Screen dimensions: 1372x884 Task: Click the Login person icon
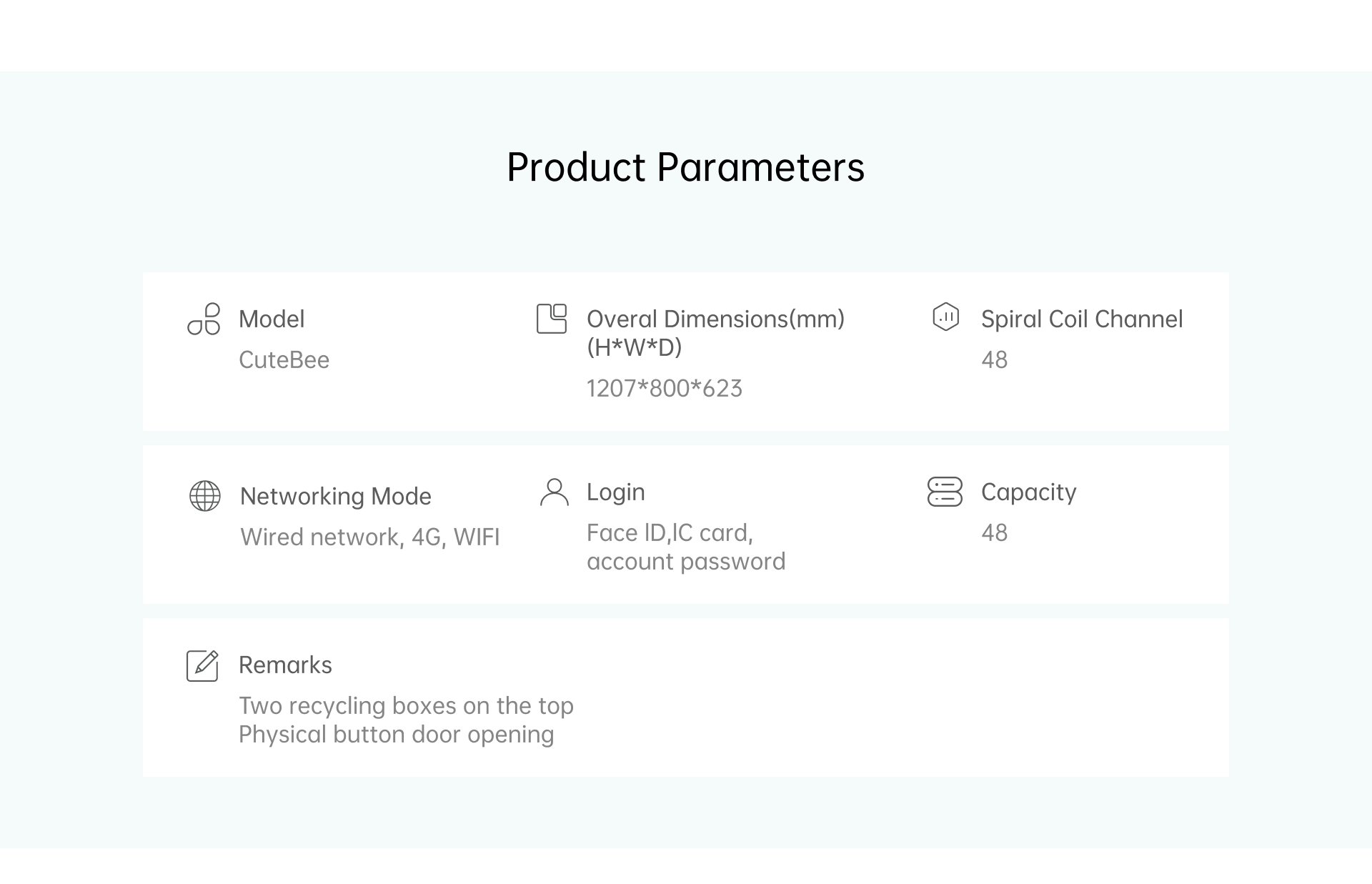[x=555, y=492]
